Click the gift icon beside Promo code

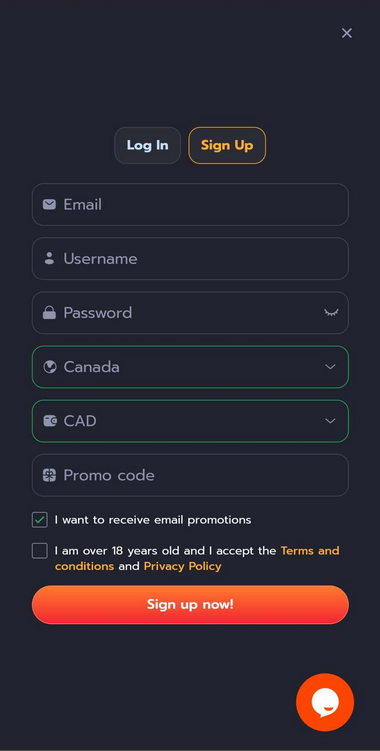click(49, 475)
